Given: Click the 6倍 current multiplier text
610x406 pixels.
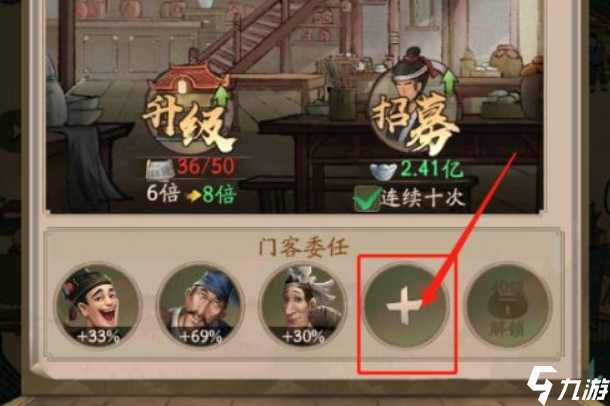Looking at the screenshot, I should 163,194.
